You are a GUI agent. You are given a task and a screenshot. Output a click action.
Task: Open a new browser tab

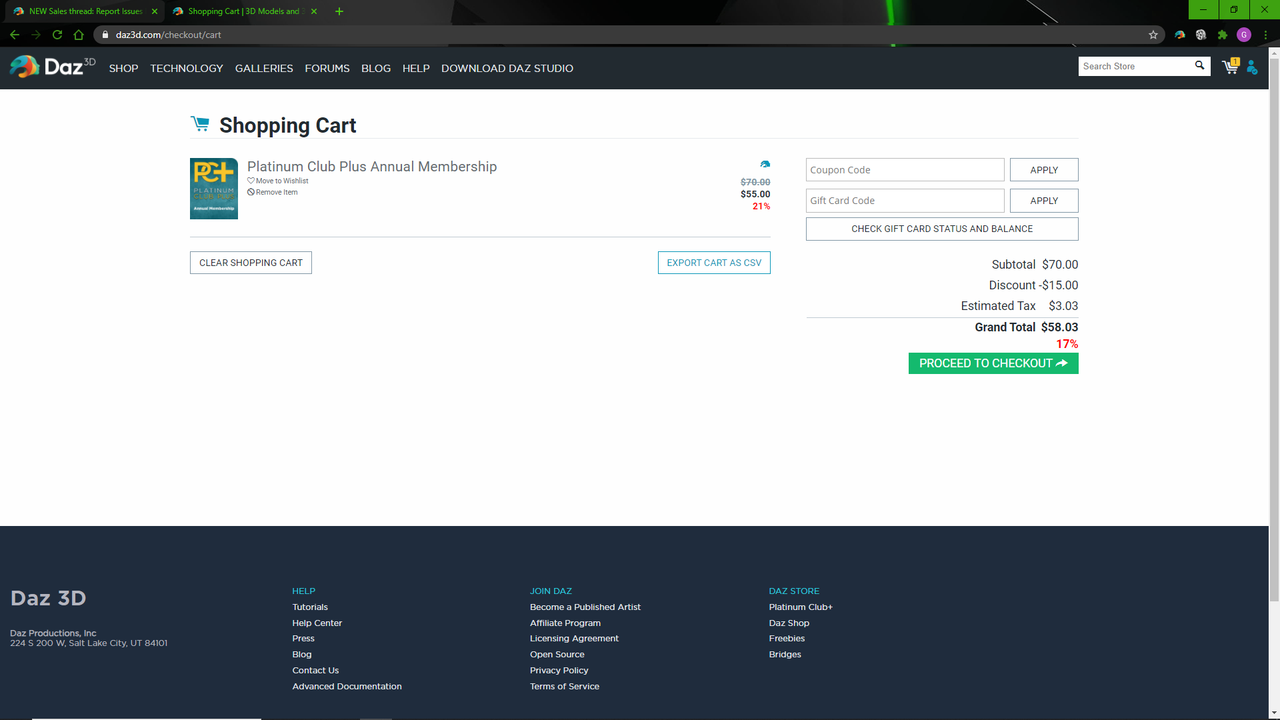coord(339,11)
